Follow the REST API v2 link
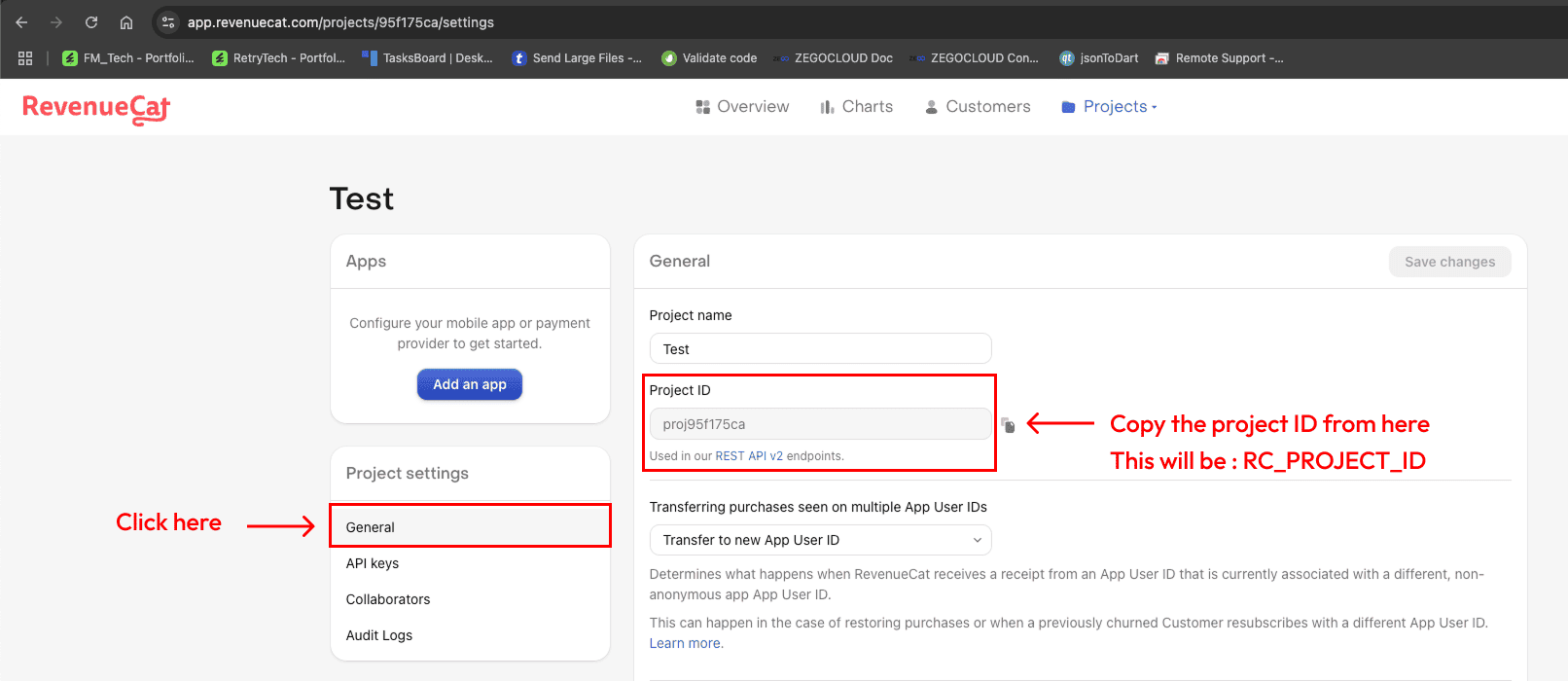Screen dimensions: 1568x681 point(749,456)
